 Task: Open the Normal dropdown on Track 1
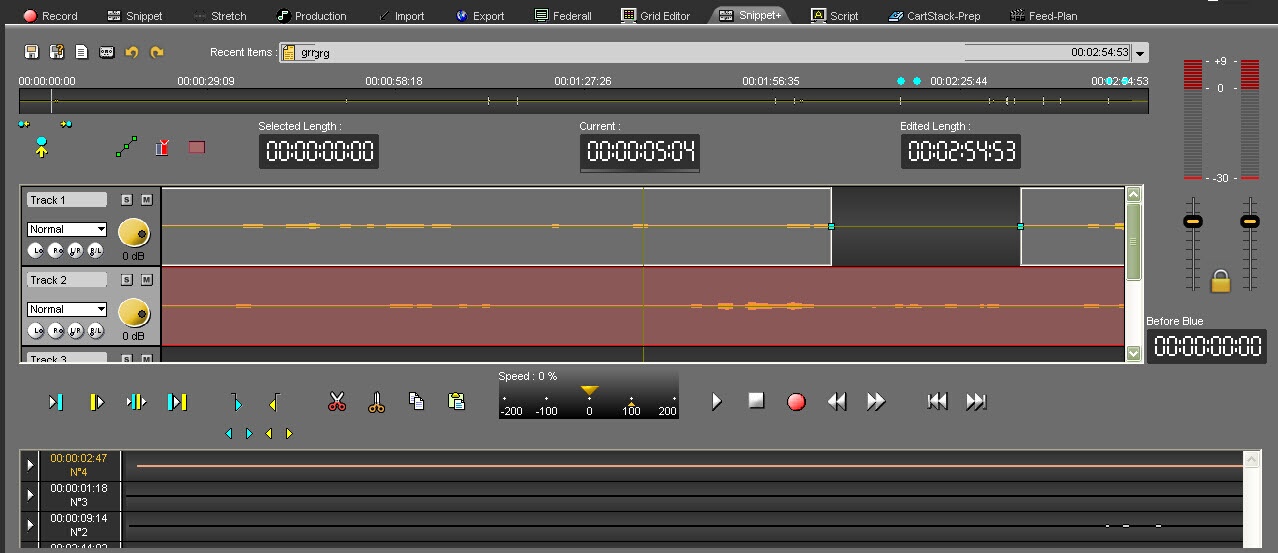67,229
